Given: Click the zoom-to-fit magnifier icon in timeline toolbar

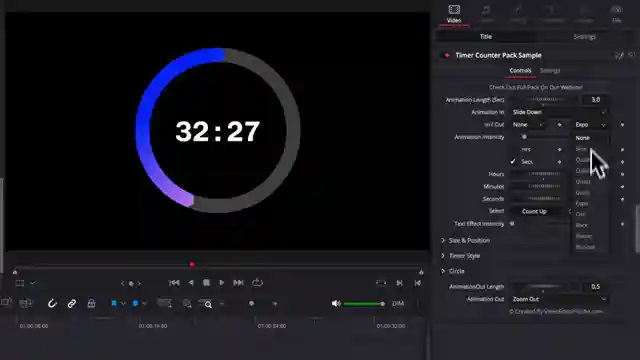Looking at the screenshot, I should pos(208,304).
